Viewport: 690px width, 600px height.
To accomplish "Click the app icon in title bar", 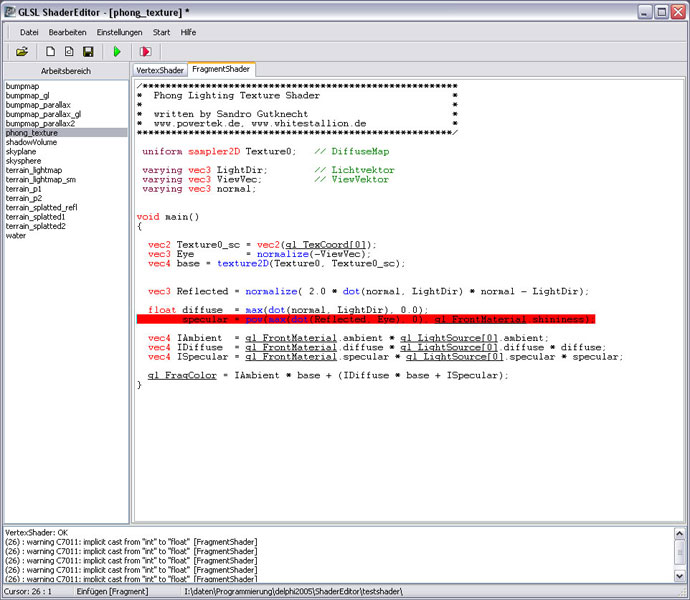I will coord(11,11).
